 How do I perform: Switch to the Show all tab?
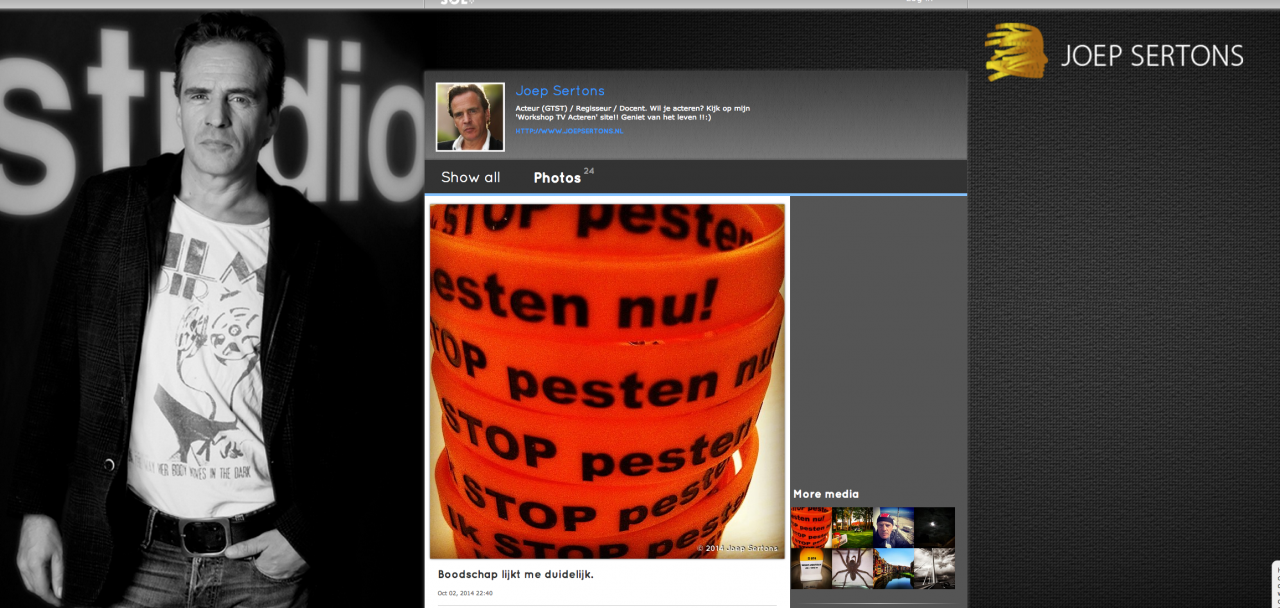click(470, 177)
